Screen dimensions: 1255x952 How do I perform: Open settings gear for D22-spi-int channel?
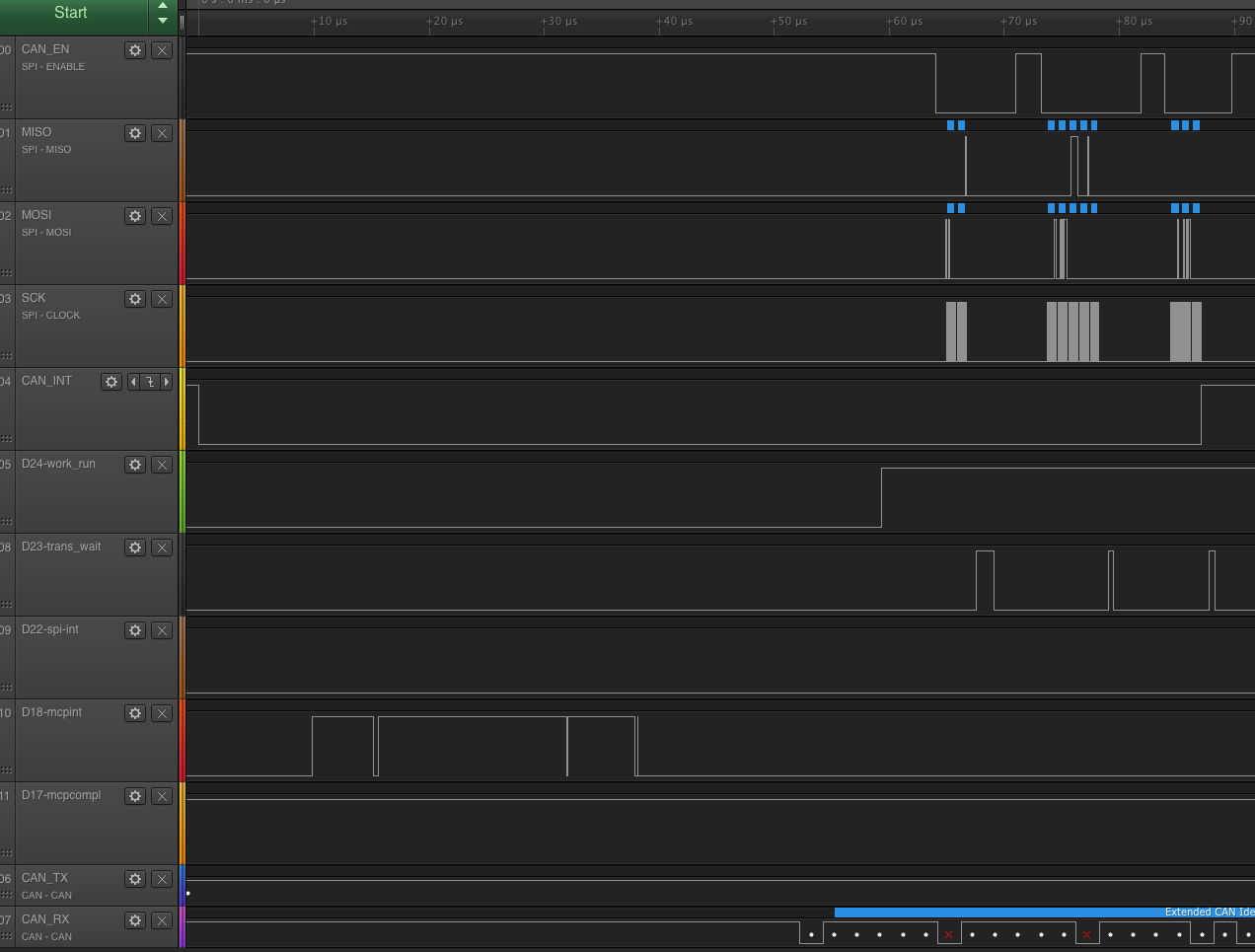click(x=135, y=630)
